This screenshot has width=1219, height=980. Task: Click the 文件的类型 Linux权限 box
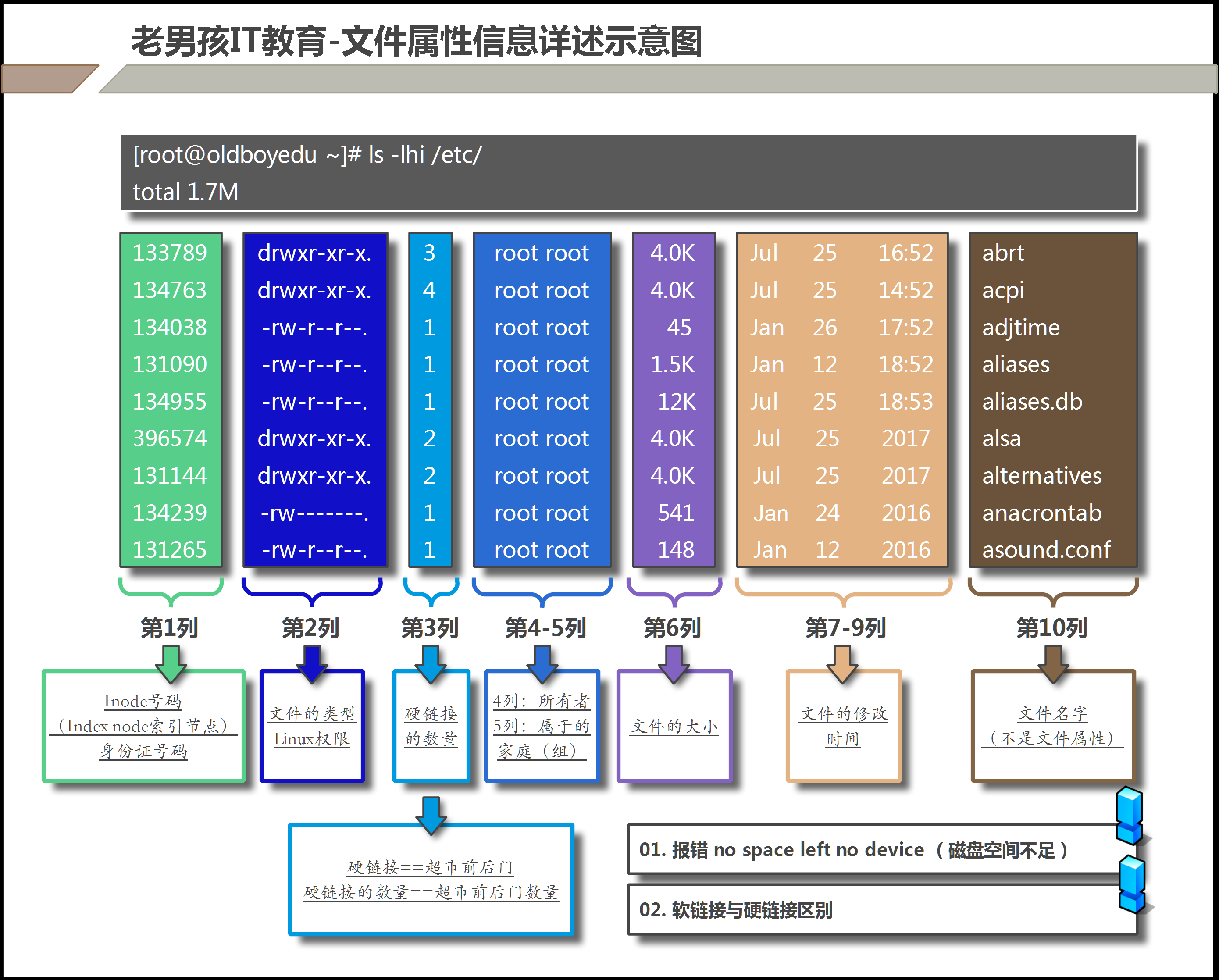(x=311, y=726)
